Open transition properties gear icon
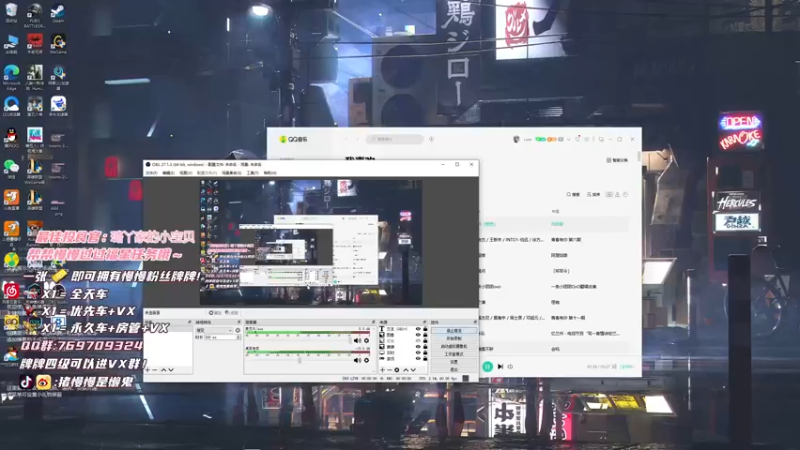Image resolution: width=800 pixels, height=450 pixels. tap(238, 331)
